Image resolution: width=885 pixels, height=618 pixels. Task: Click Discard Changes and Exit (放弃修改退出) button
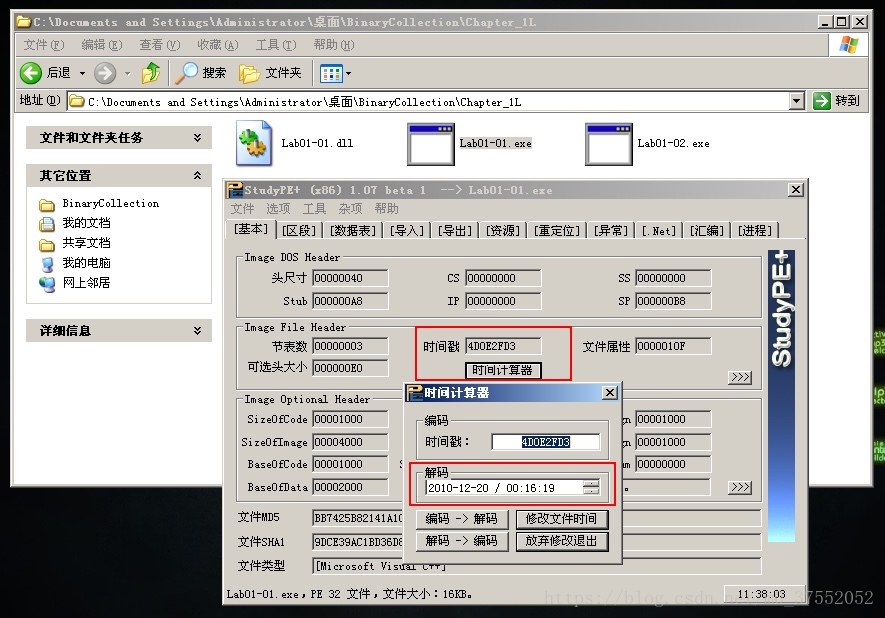pyautogui.click(x=562, y=541)
